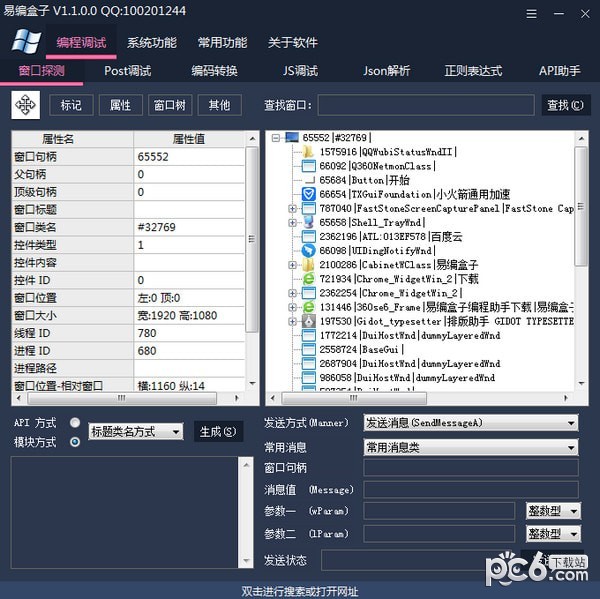Click the window finder crosshair drag icon
Screen dimensions: 600x599
click(x=25, y=105)
